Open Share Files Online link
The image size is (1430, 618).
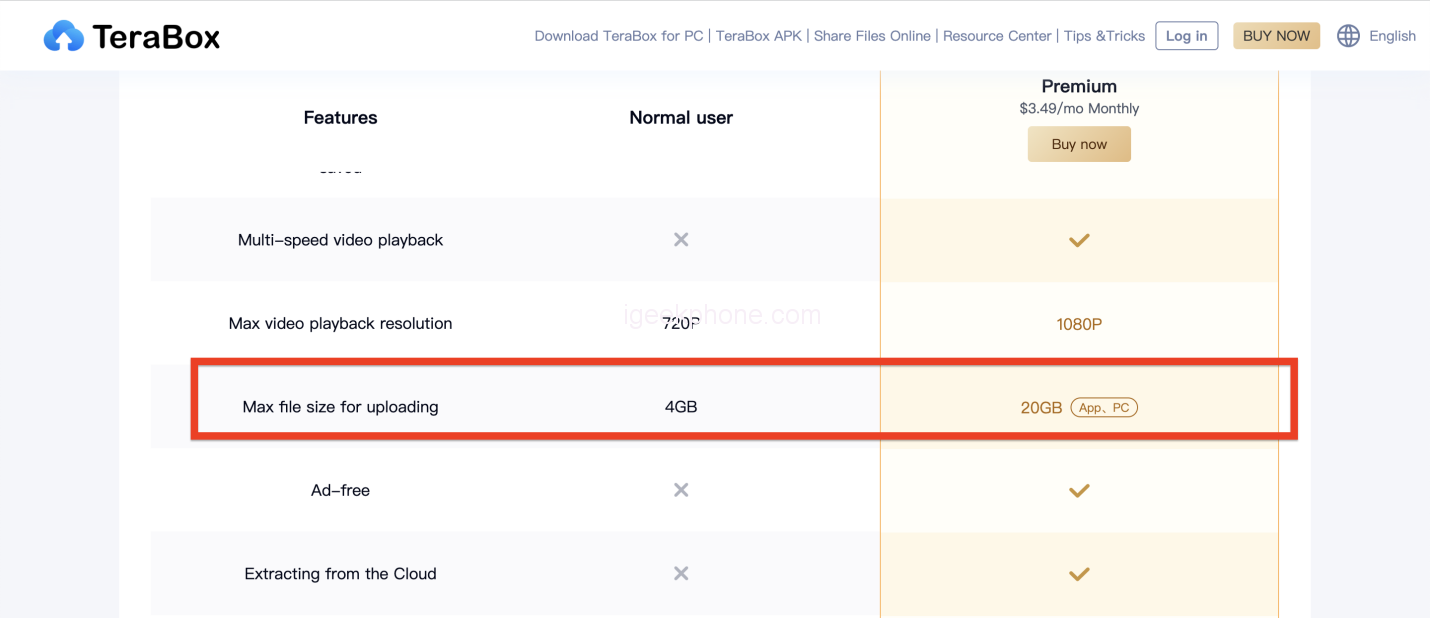pyautogui.click(x=872, y=36)
